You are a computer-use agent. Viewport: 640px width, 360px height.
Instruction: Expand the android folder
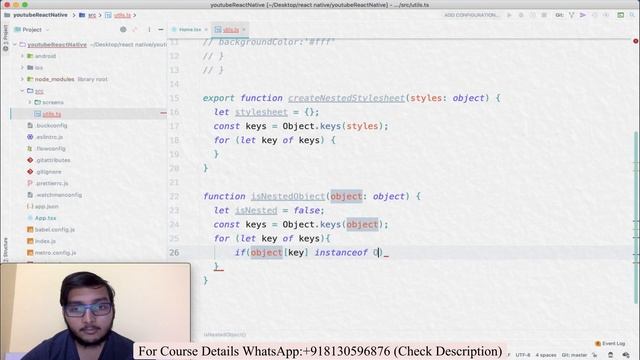(x=22, y=56)
